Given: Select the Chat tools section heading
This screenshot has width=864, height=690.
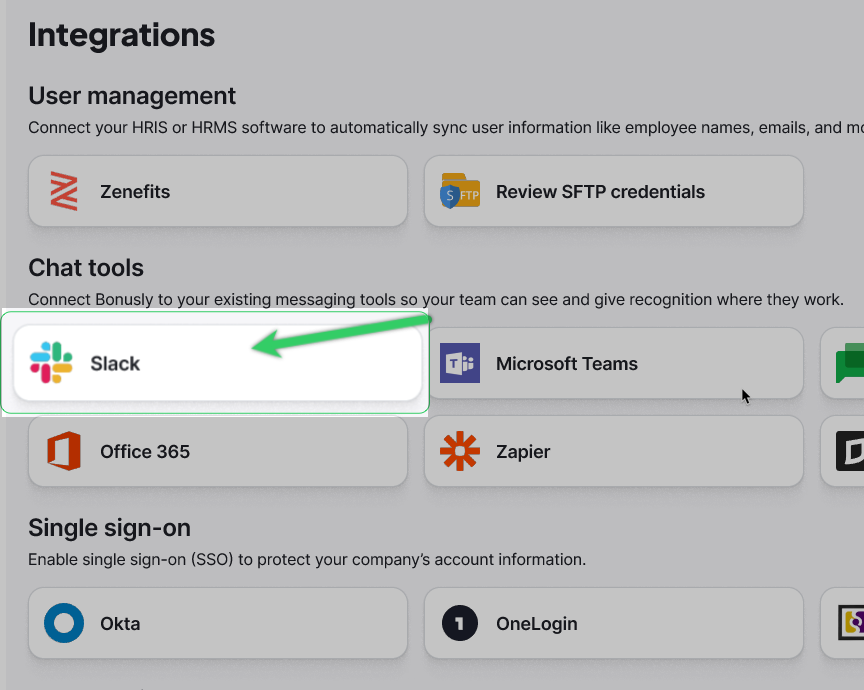Looking at the screenshot, I should [86, 268].
